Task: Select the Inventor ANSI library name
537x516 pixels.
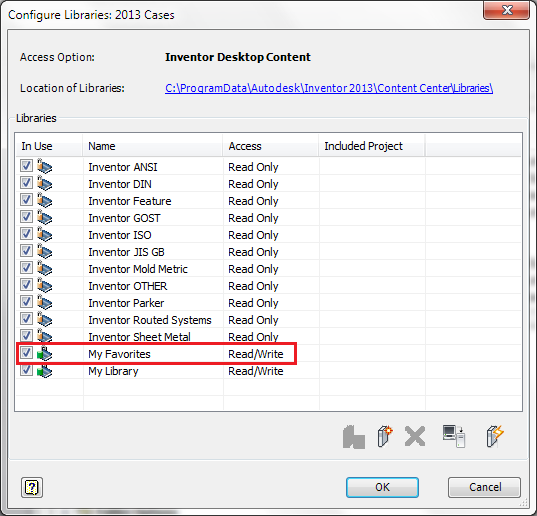Action: click(x=123, y=167)
